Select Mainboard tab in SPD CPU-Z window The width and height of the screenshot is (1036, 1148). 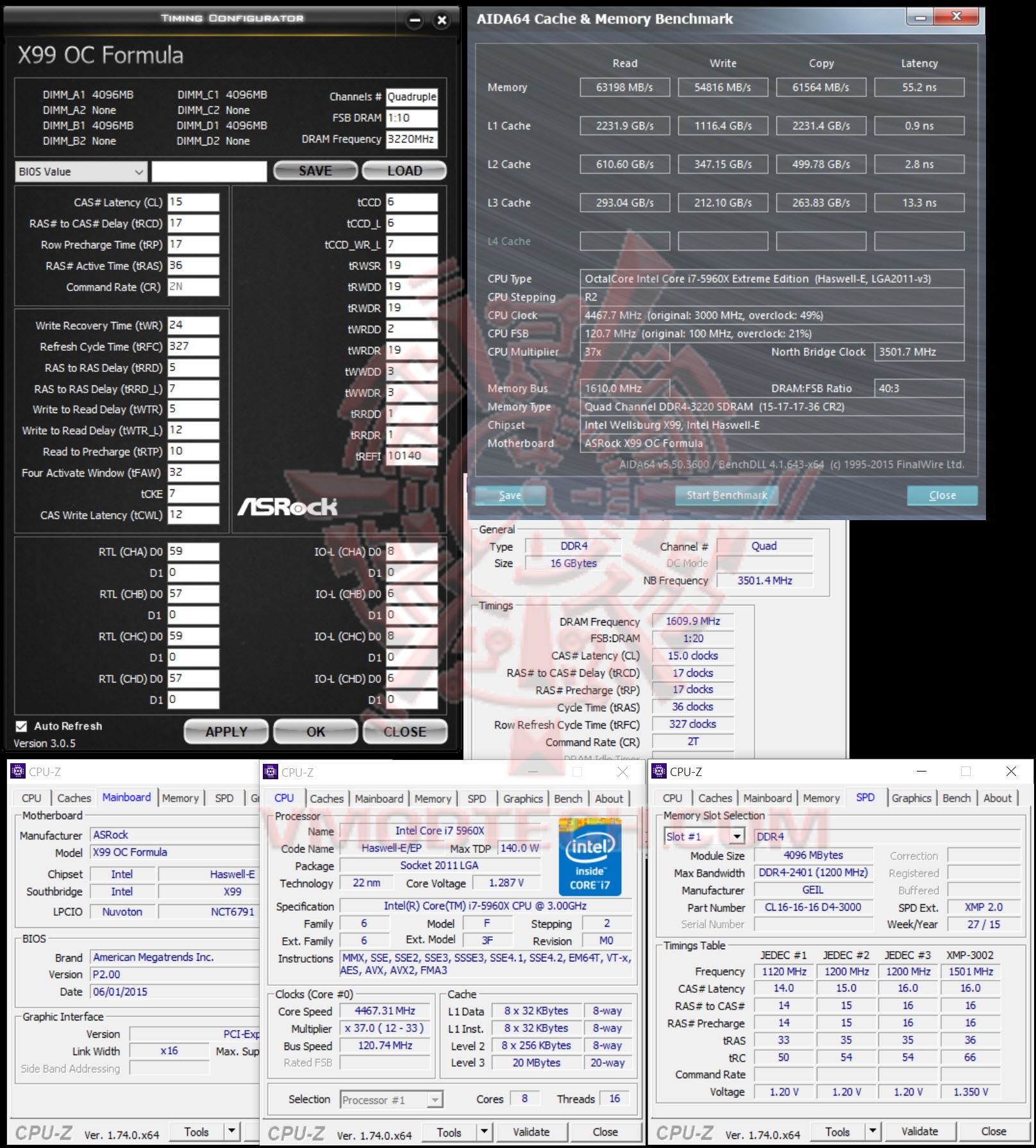[x=767, y=798]
